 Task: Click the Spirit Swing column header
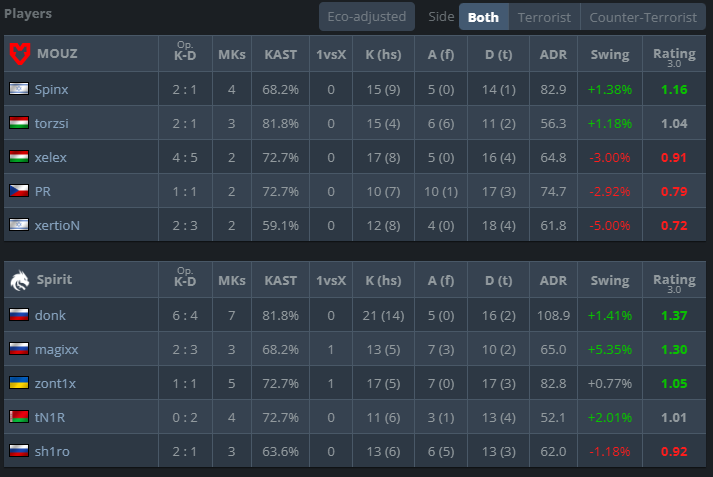pos(610,281)
